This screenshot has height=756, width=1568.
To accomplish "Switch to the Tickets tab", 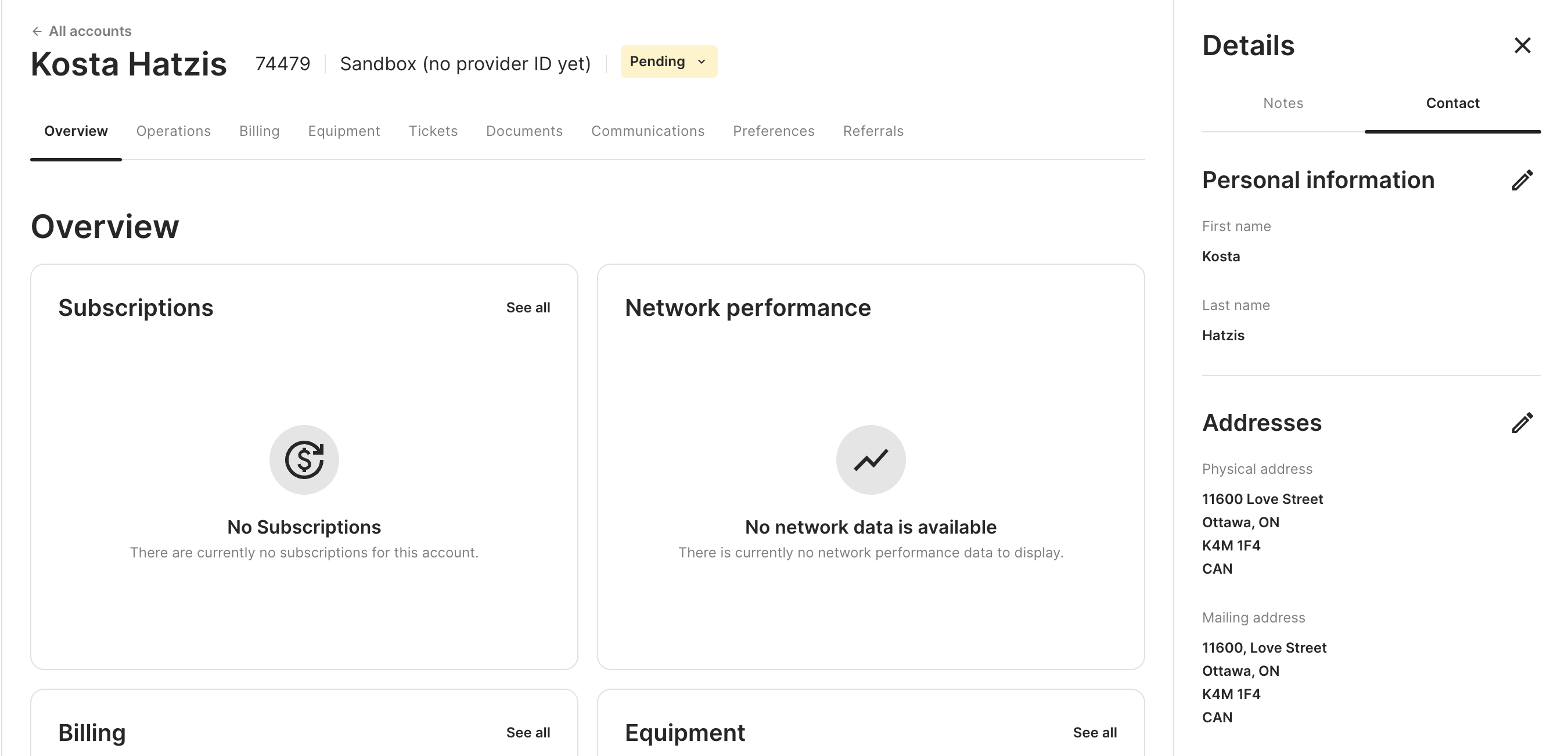I will 433,131.
